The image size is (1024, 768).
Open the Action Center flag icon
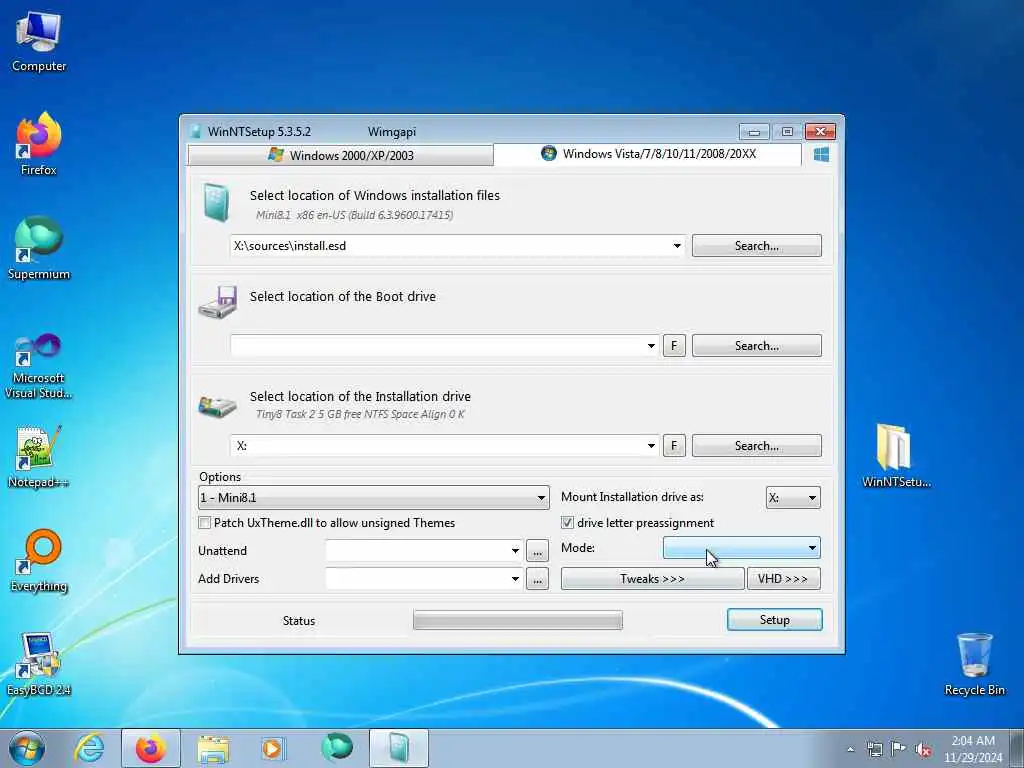(x=899, y=750)
